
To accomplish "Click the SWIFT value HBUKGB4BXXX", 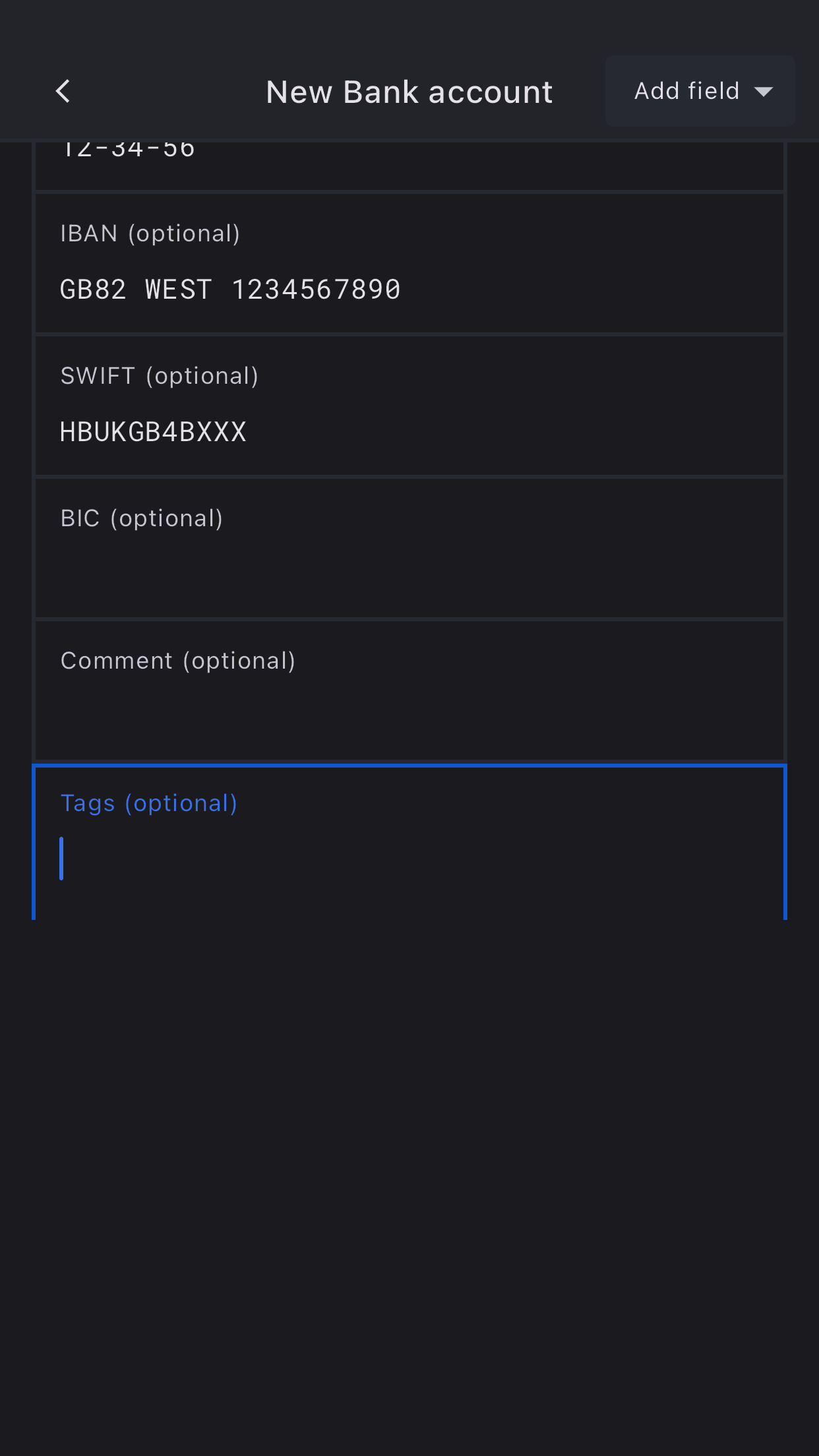I will (x=153, y=433).
